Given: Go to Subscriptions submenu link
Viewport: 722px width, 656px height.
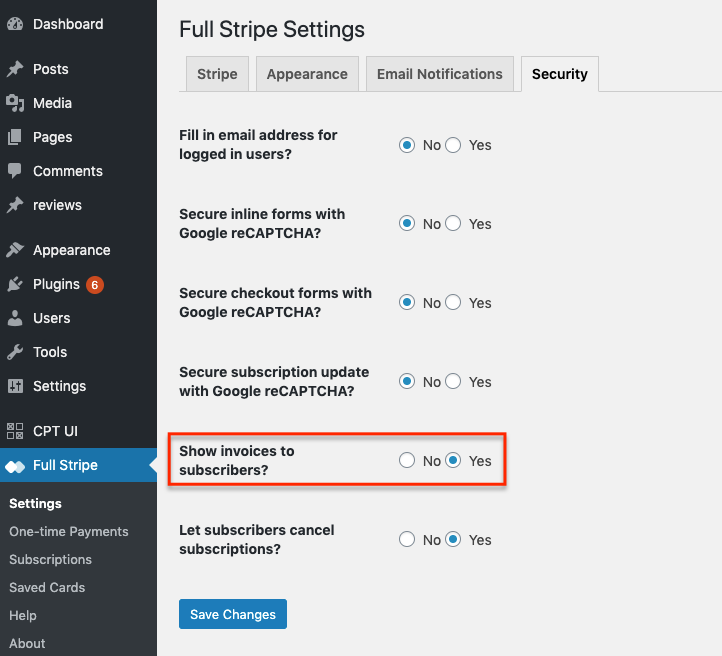Looking at the screenshot, I should 51,560.
